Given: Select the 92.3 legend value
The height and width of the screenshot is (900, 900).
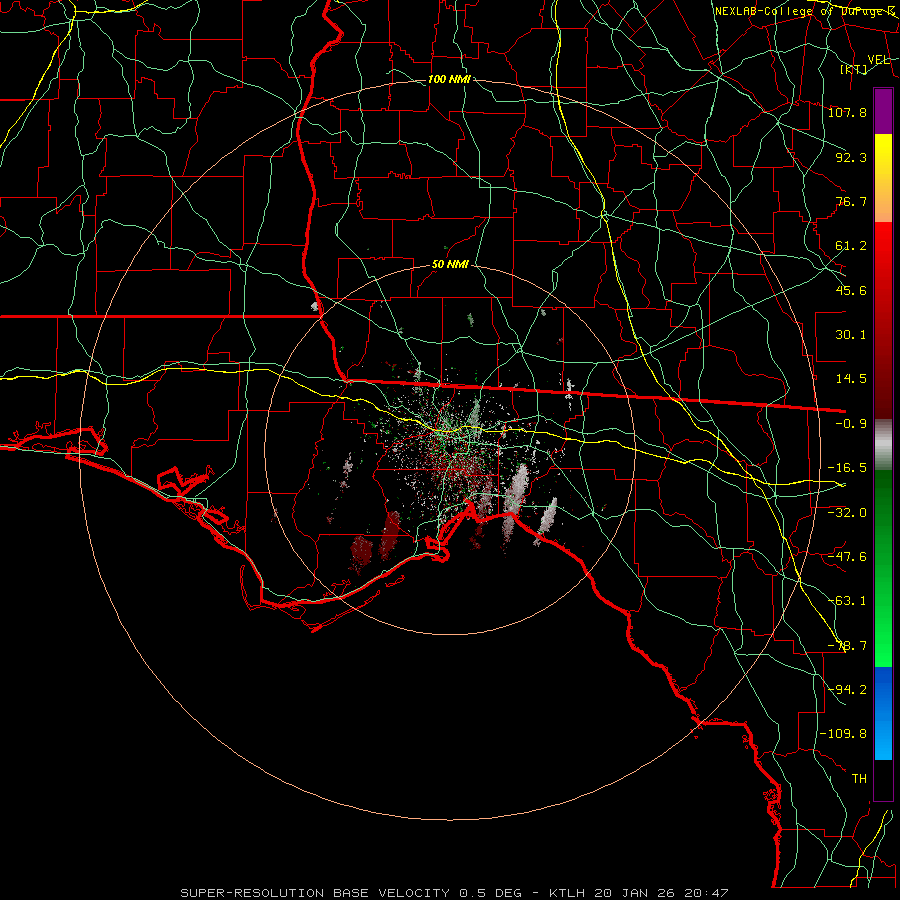Looking at the screenshot, I should tap(851, 157).
